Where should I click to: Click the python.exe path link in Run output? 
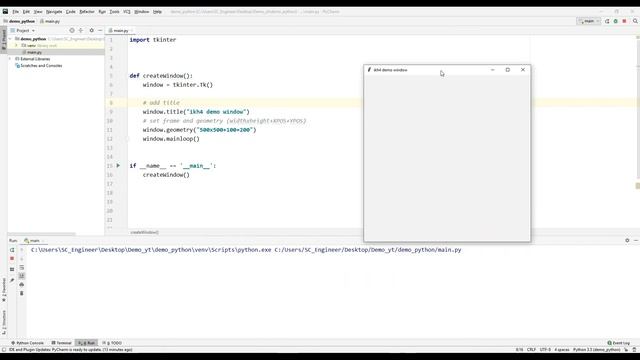(151, 250)
